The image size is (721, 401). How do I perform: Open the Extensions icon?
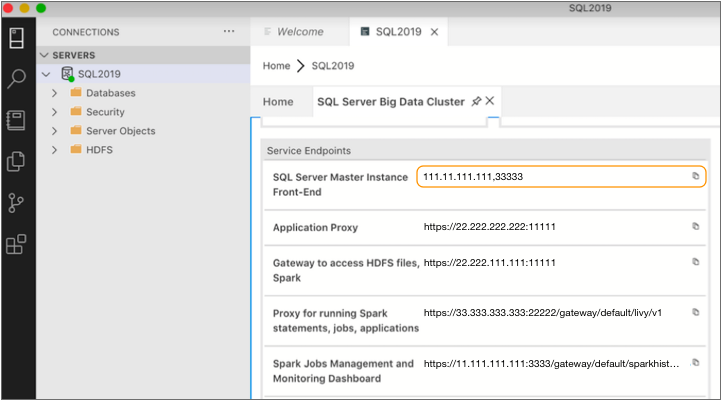[16, 244]
